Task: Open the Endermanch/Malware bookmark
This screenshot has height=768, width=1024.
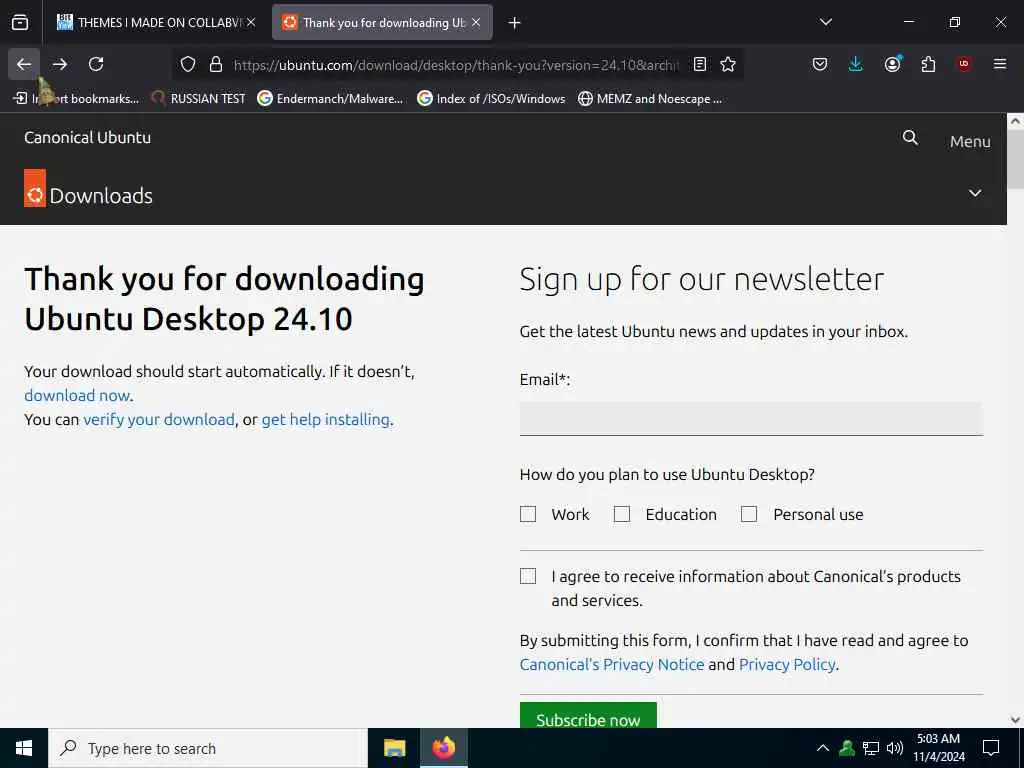Action: point(330,99)
